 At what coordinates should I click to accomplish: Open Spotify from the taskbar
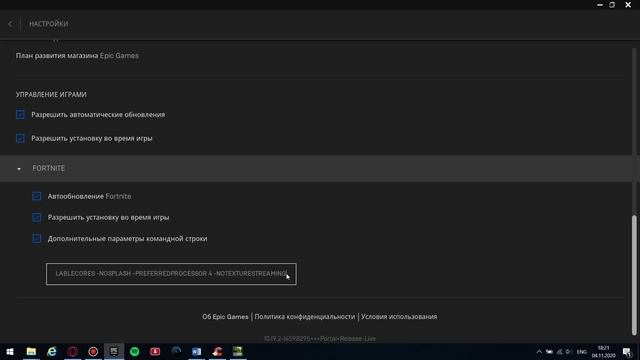(x=135, y=351)
